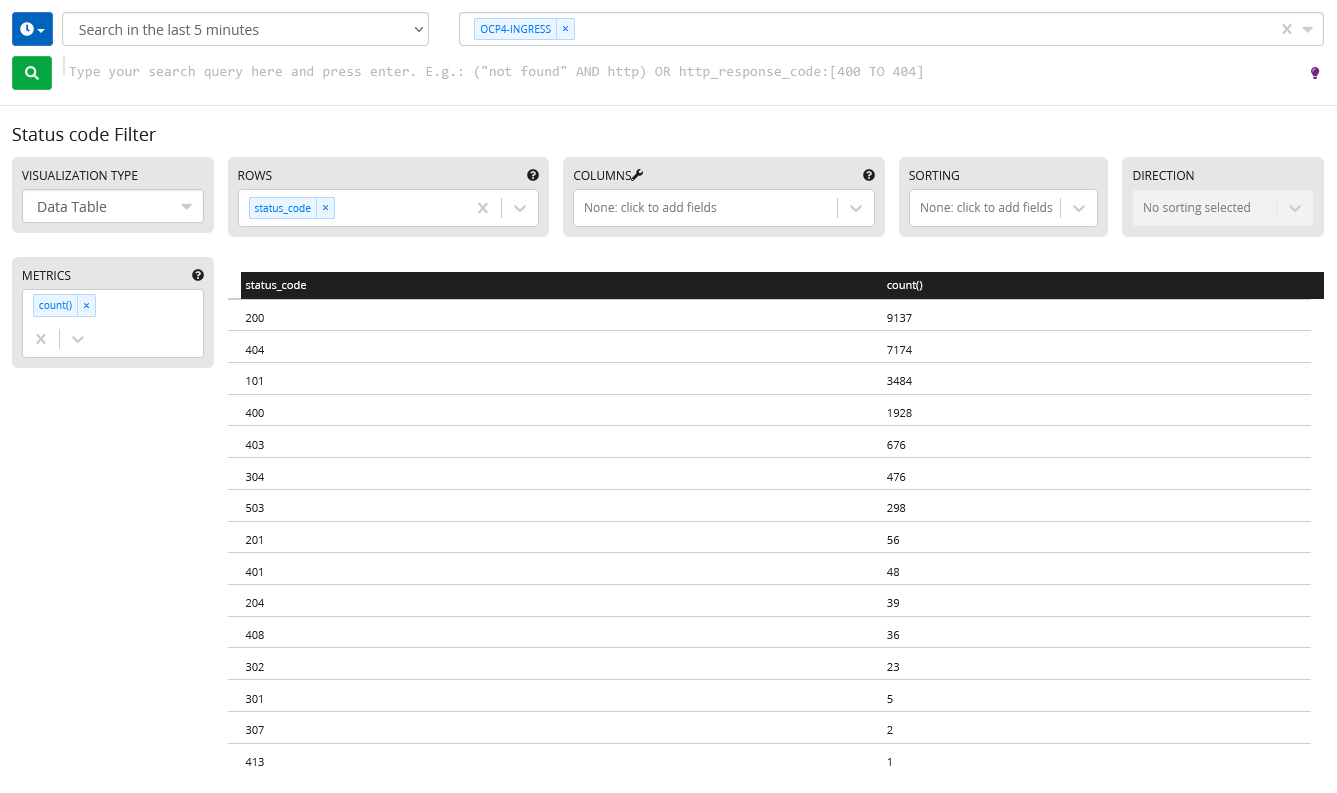Click the status_code column header
This screenshot has height=793, width=1337.
(x=276, y=286)
